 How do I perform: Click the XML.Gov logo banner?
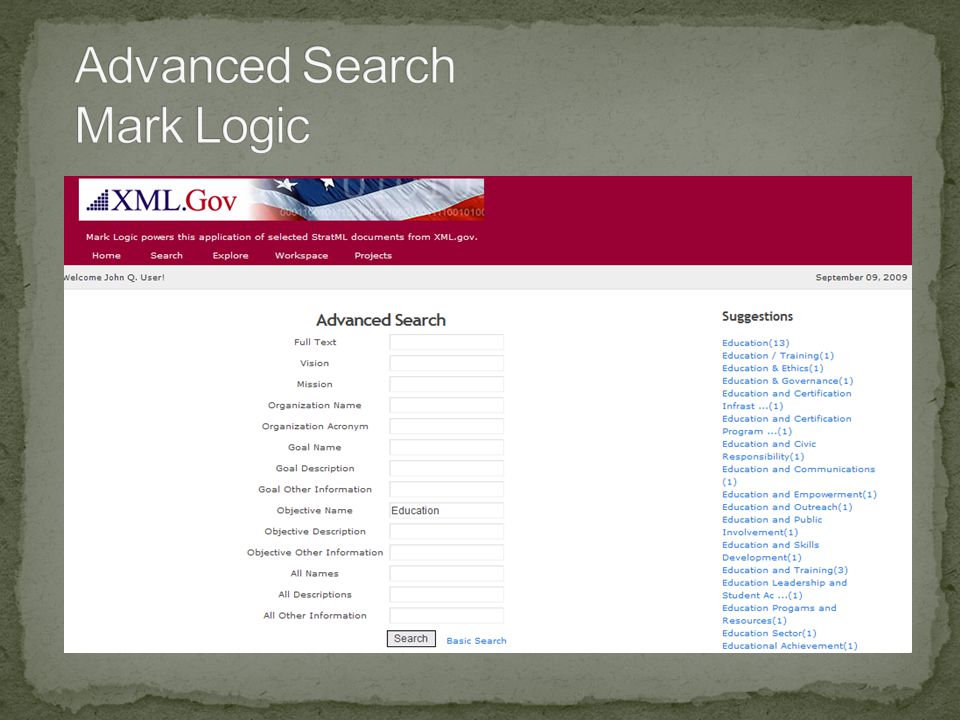click(282, 200)
